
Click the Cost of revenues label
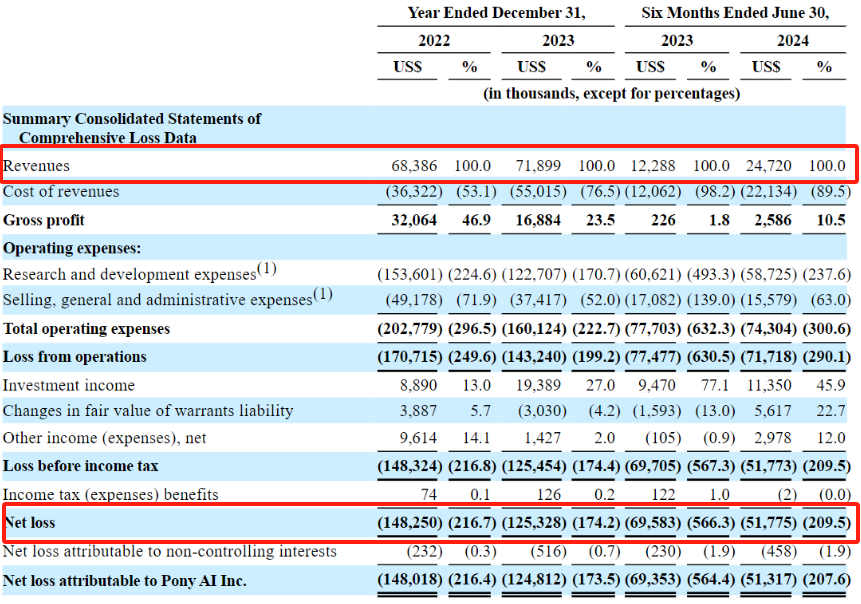click(61, 192)
